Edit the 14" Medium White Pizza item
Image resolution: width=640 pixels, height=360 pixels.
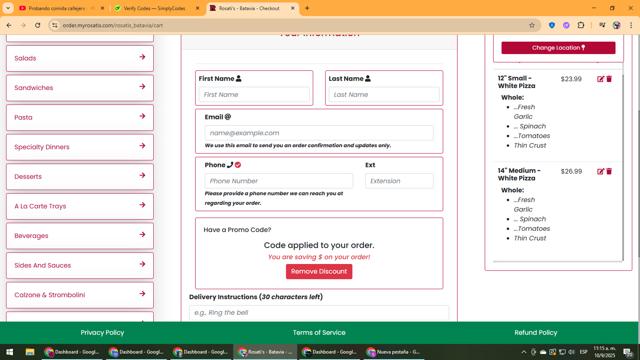coord(600,171)
